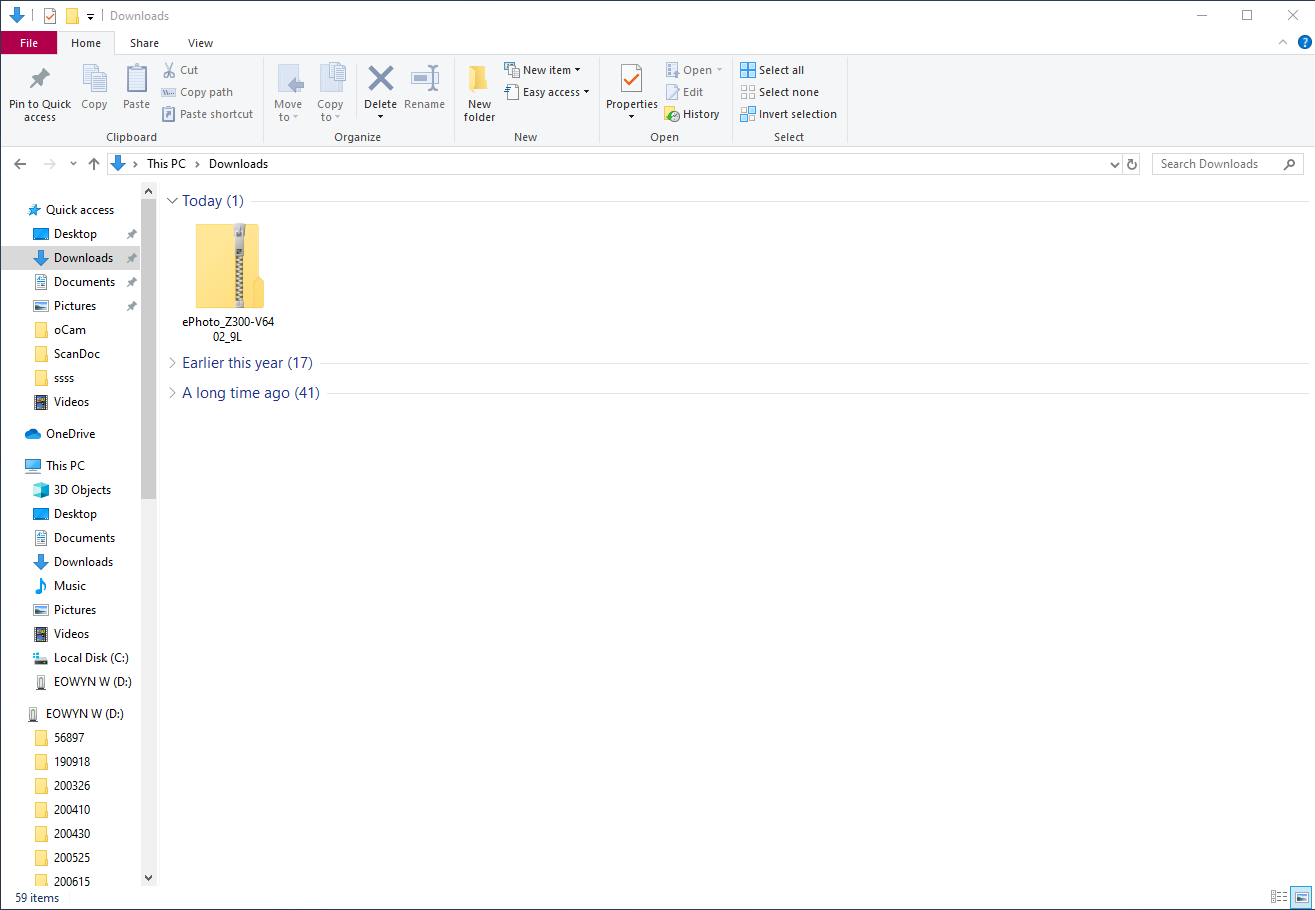This screenshot has height=910, width=1315.
Task: Select the ePhoto_Z300 zip file
Action: (228, 268)
